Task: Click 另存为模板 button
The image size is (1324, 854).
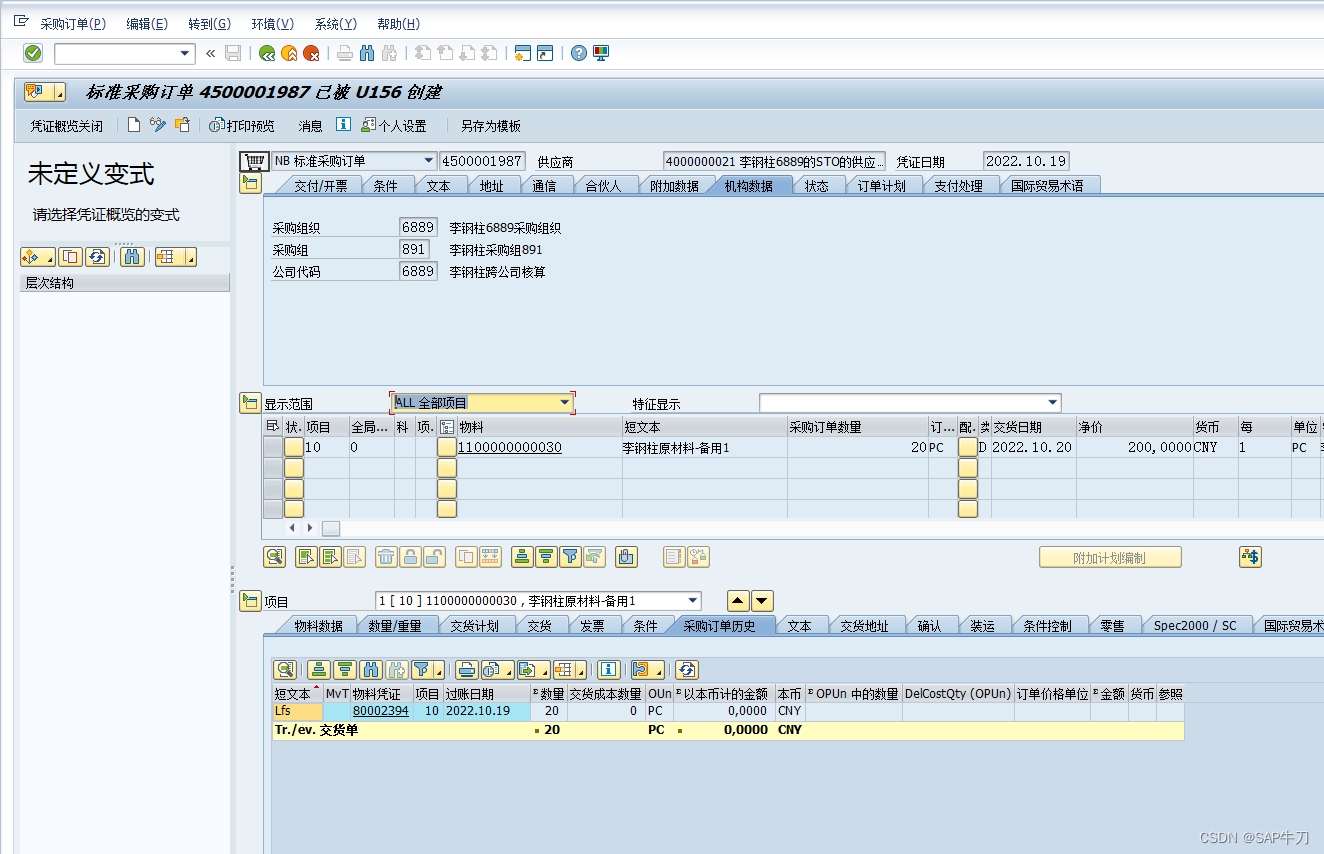Action: 490,126
